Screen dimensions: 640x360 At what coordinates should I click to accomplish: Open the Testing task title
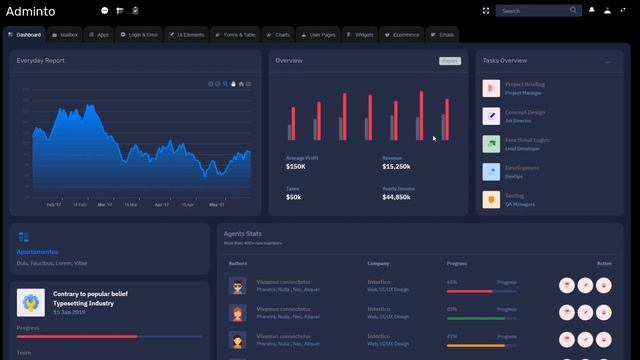click(514, 196)
